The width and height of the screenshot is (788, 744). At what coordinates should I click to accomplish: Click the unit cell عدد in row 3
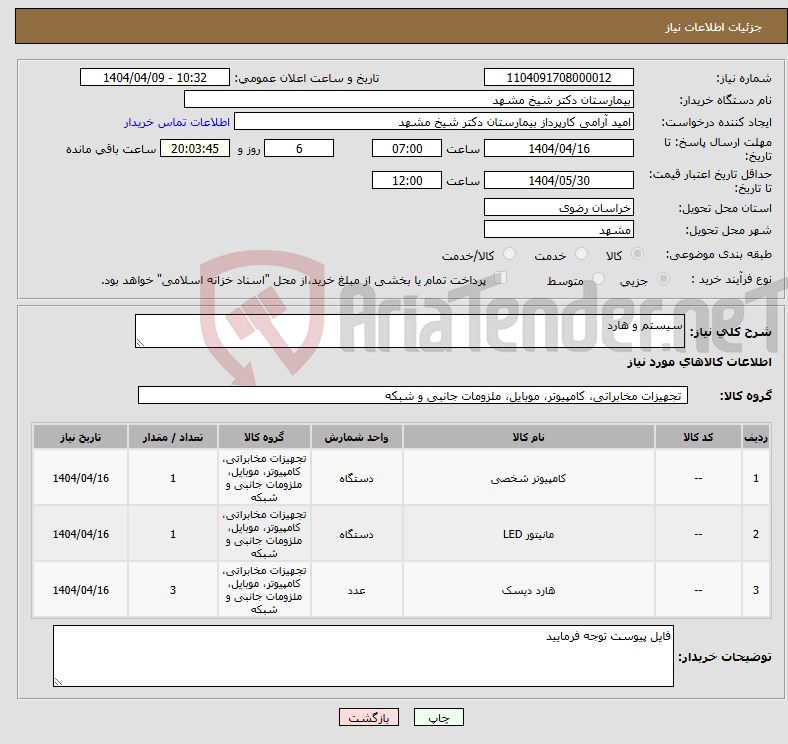(356, 590)
